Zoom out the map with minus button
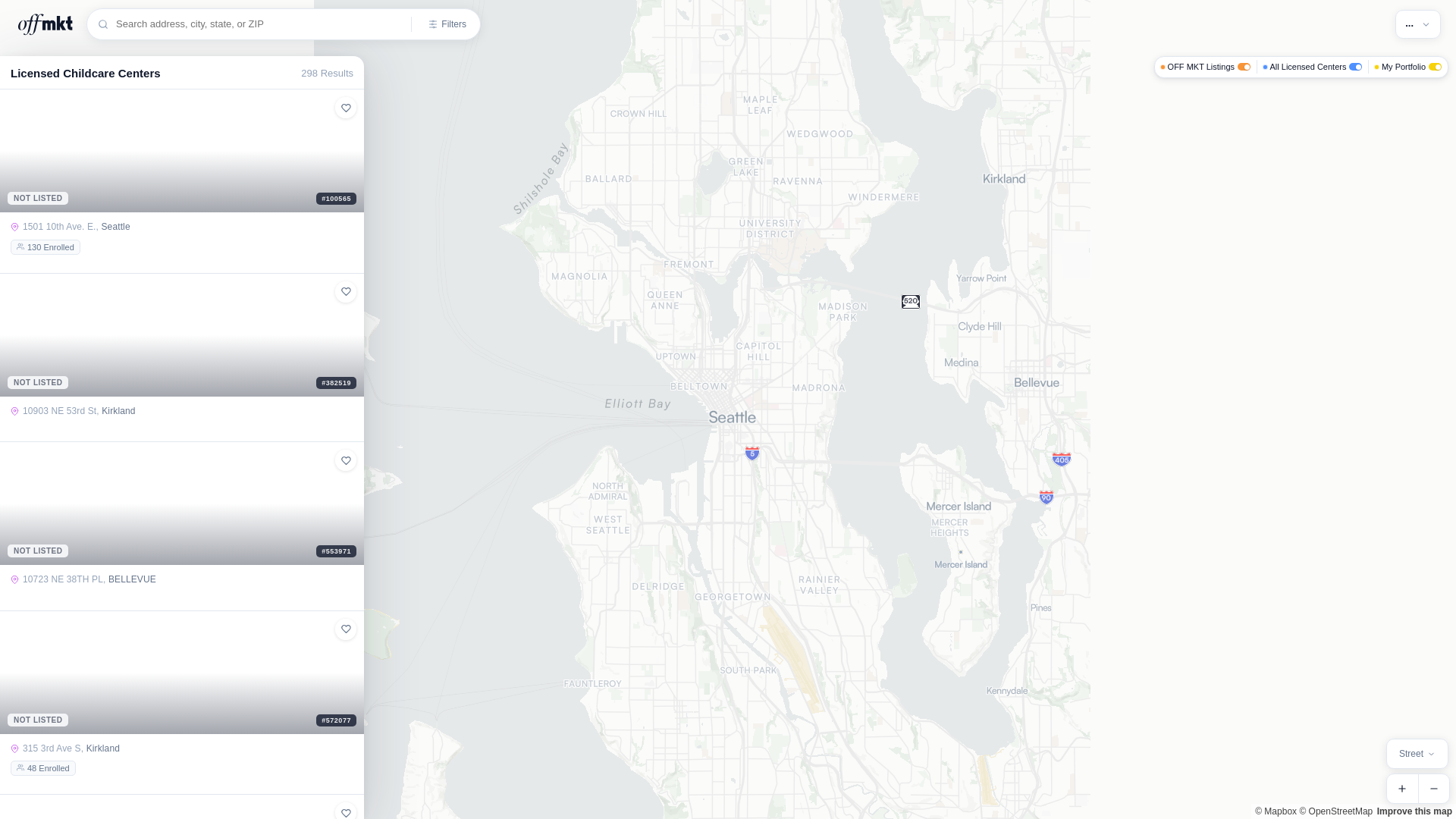This screenshot has width=1456, height=819. [x=1434, y=789]
